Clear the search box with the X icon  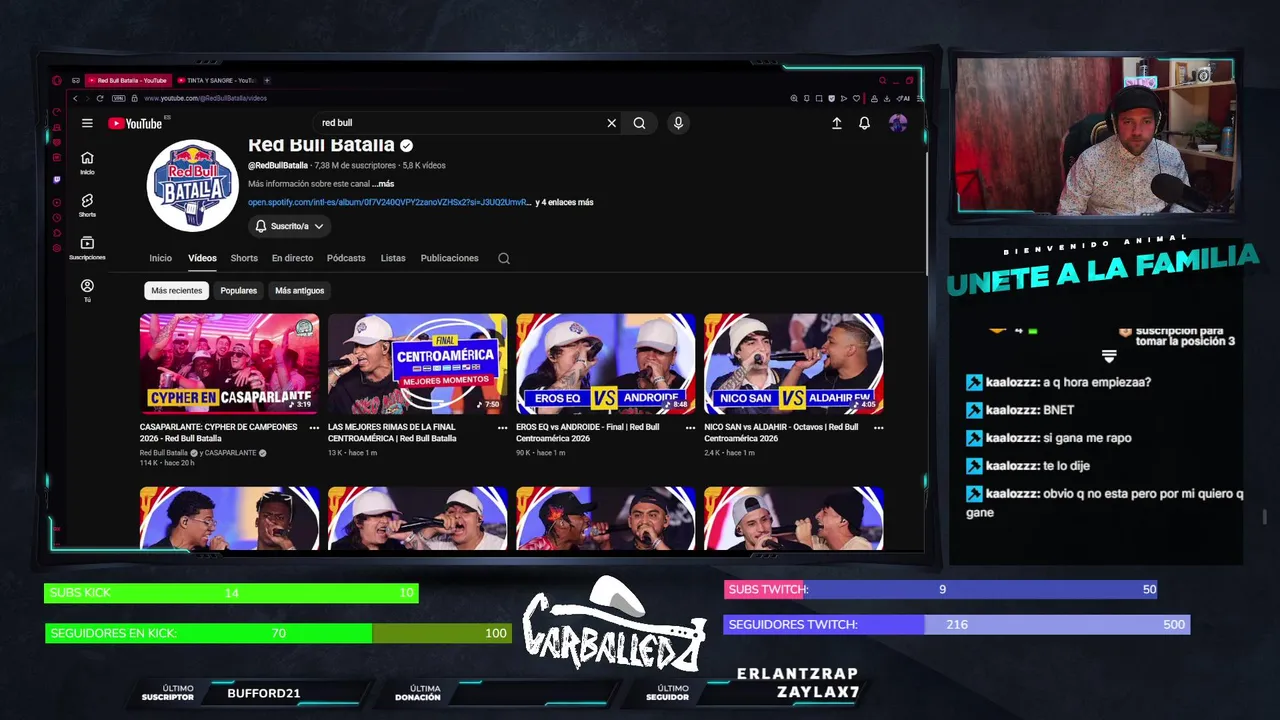click(x=612, y=123)
